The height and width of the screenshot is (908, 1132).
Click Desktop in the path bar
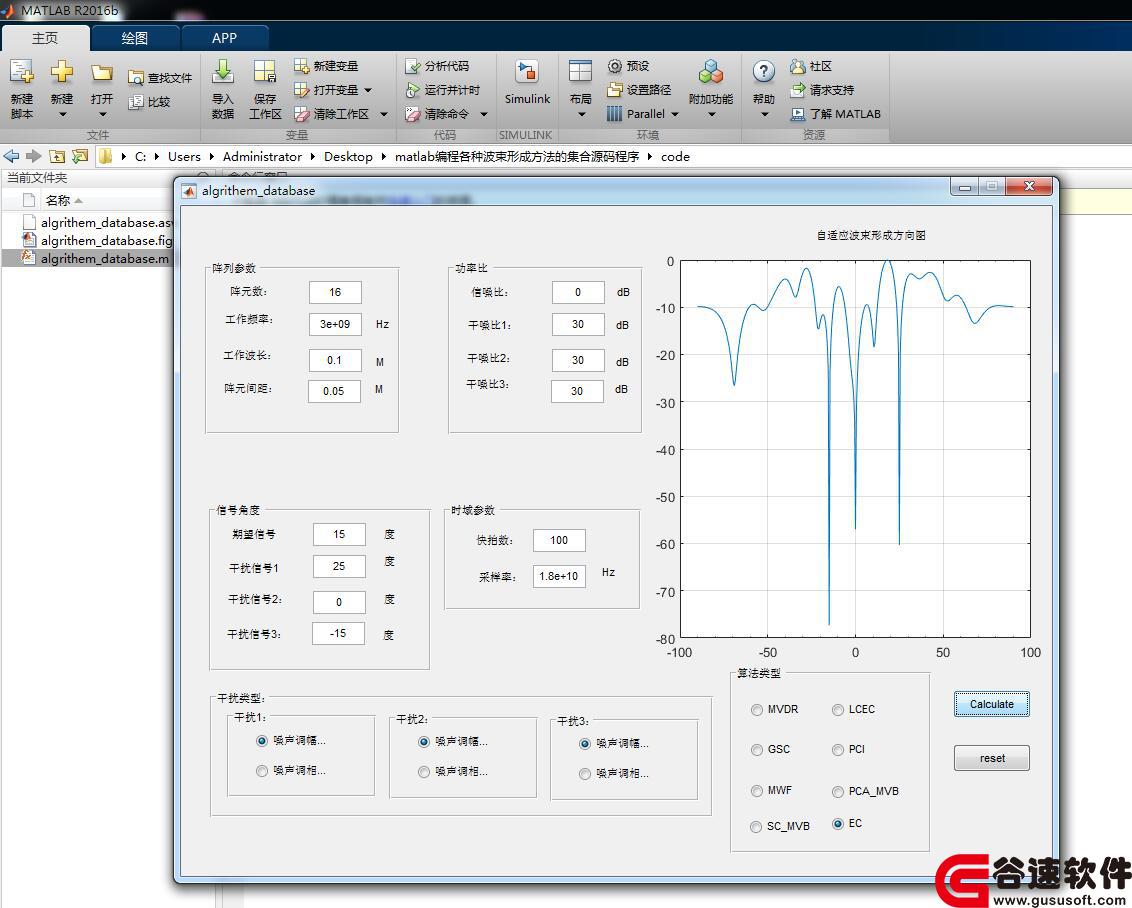[x=348, y=157]
